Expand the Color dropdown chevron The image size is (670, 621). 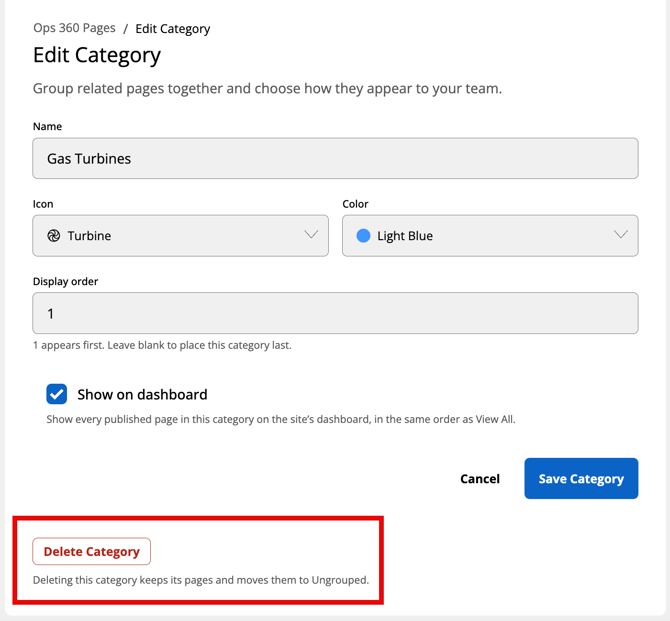pyautogui.click(x=621, y=235)
